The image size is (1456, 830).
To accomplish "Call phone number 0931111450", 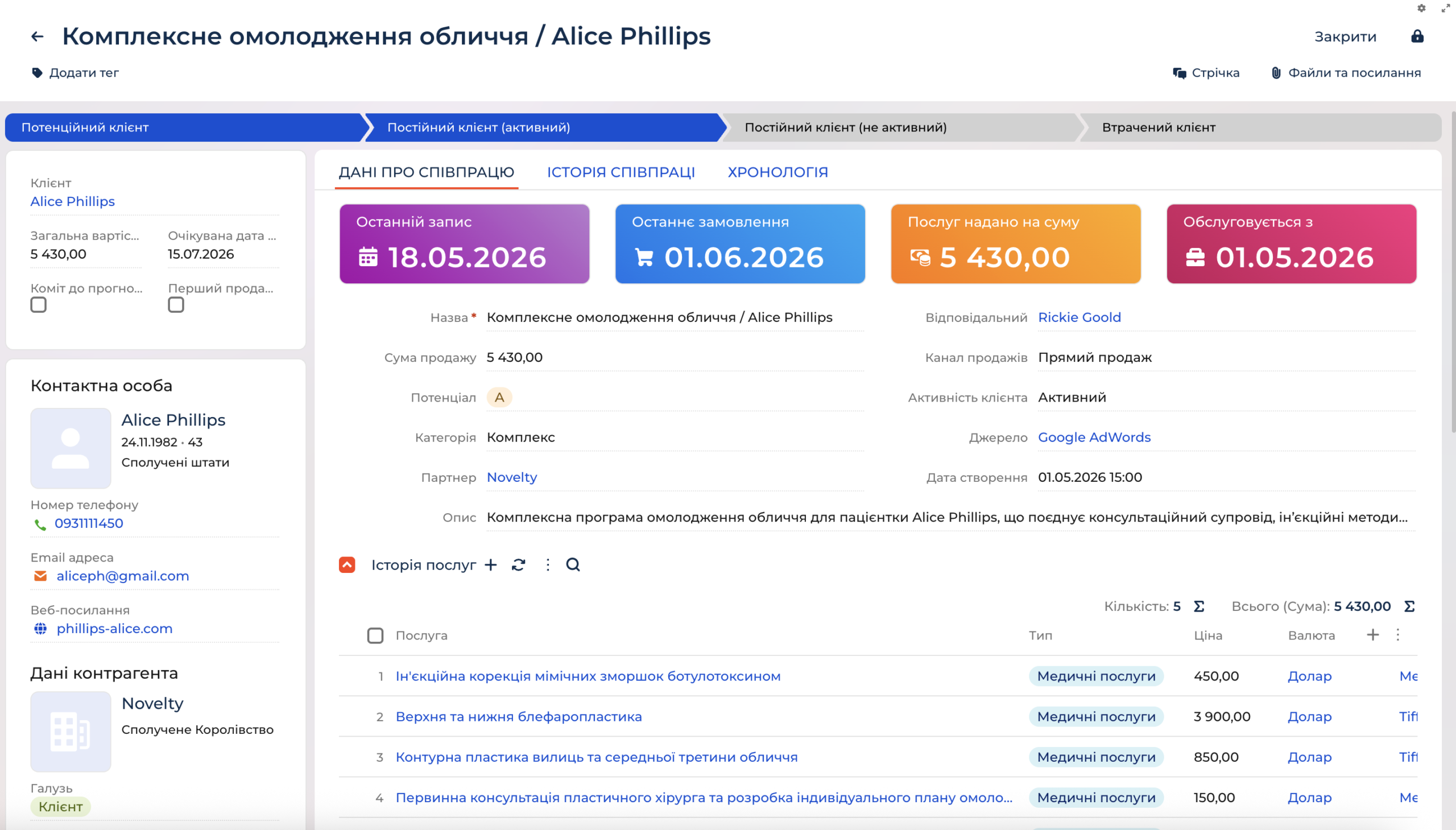I will click(89, 523).
